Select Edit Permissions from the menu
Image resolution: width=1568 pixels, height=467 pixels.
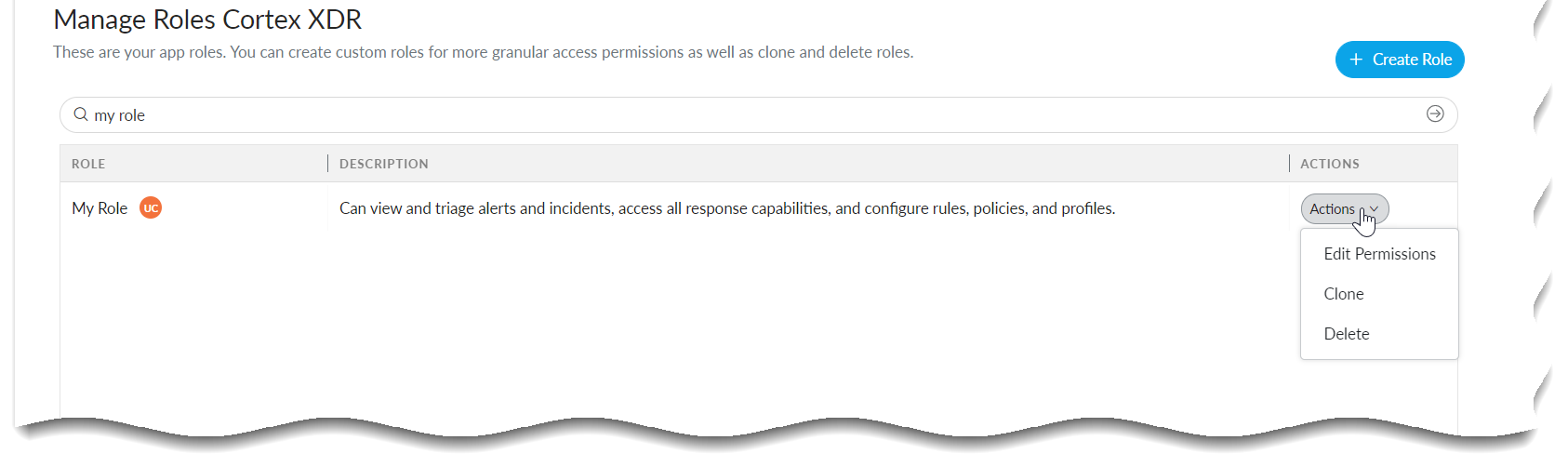click(x=1379, y=254)
